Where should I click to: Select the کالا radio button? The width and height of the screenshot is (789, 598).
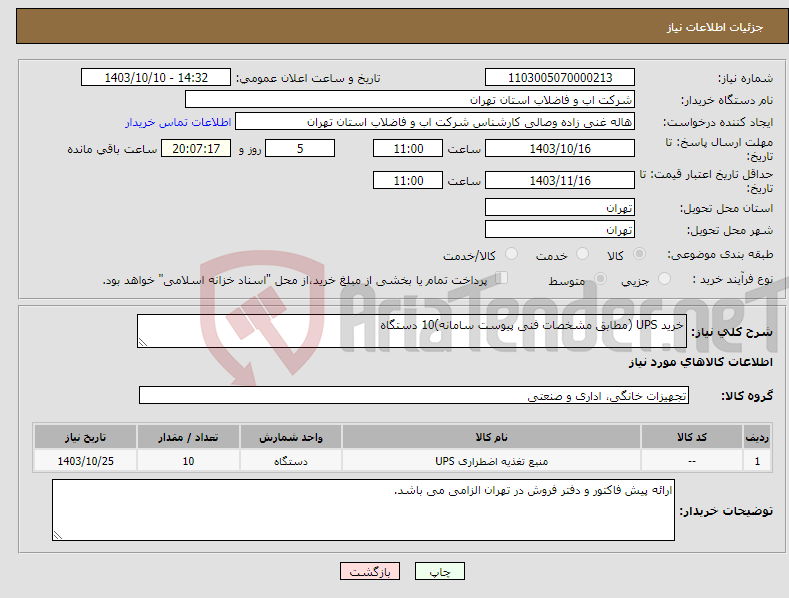click(639, 254)
